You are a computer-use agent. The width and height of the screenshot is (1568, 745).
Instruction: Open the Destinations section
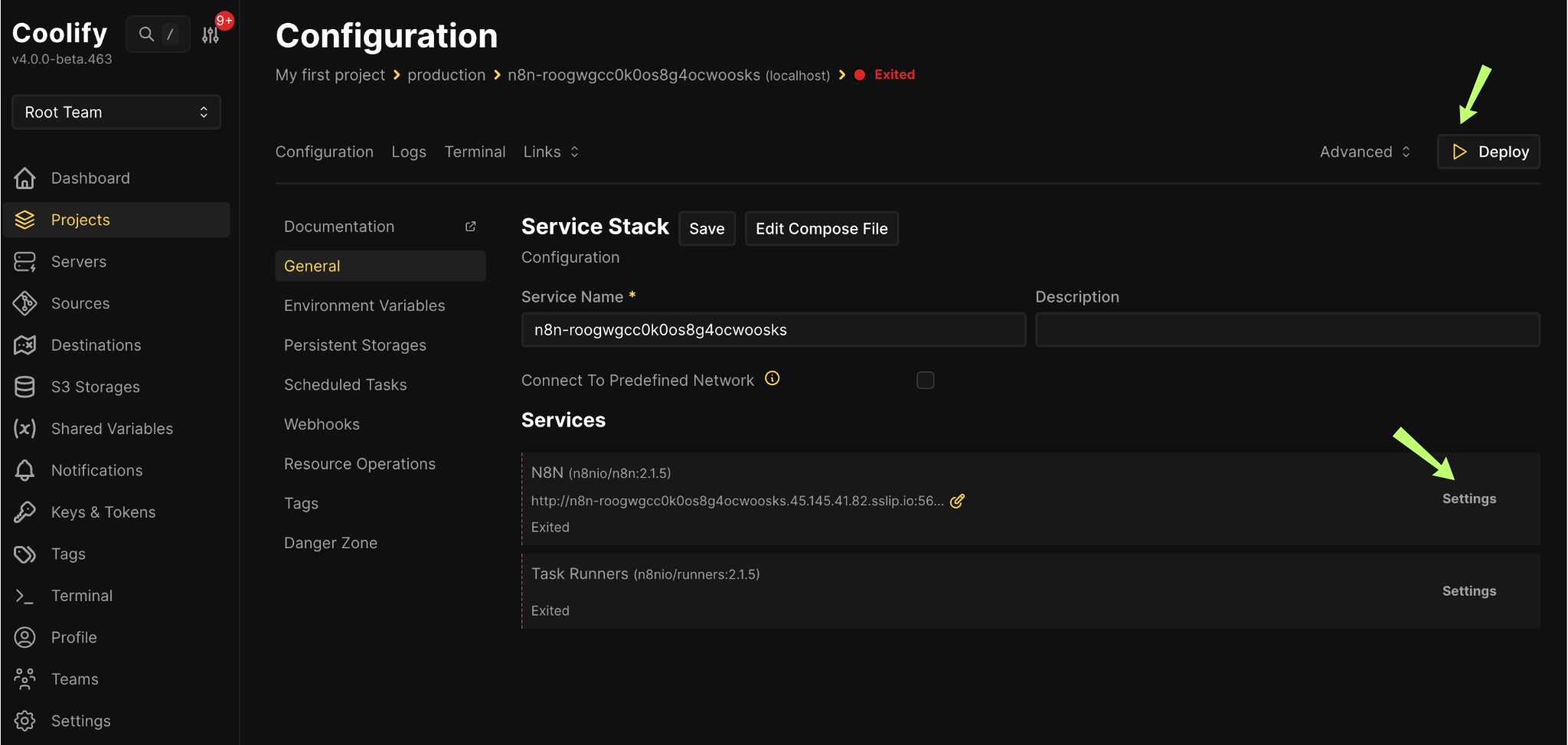[x=96, y=345]
